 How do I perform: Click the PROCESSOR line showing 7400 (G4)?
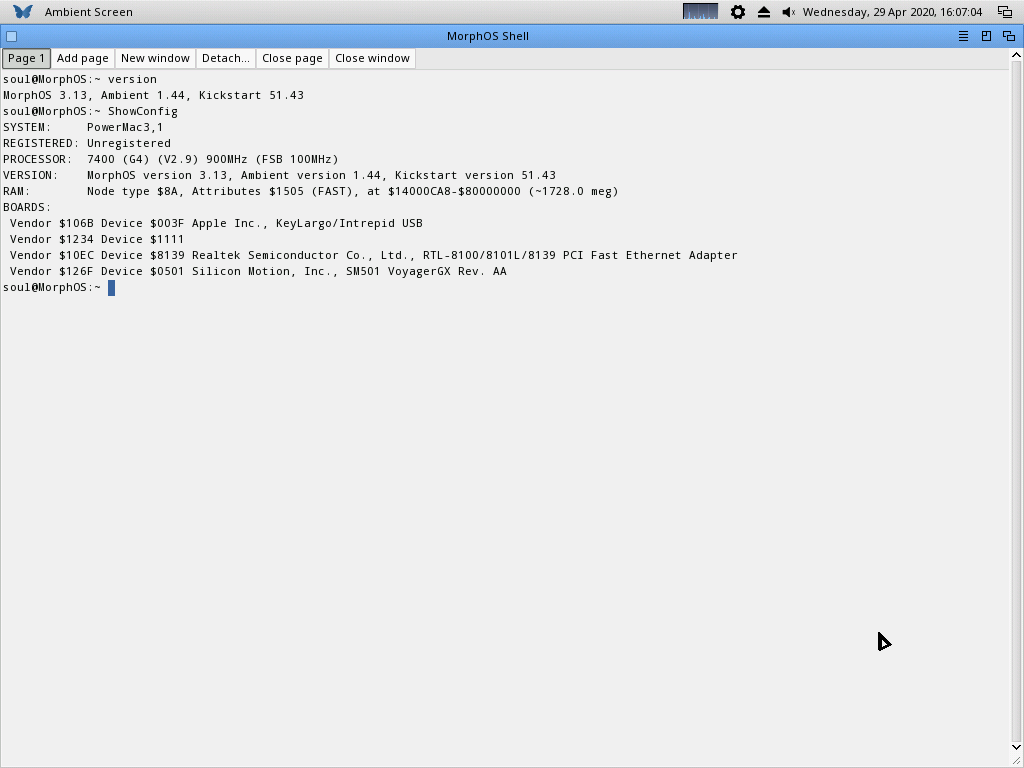coord(171,159)
